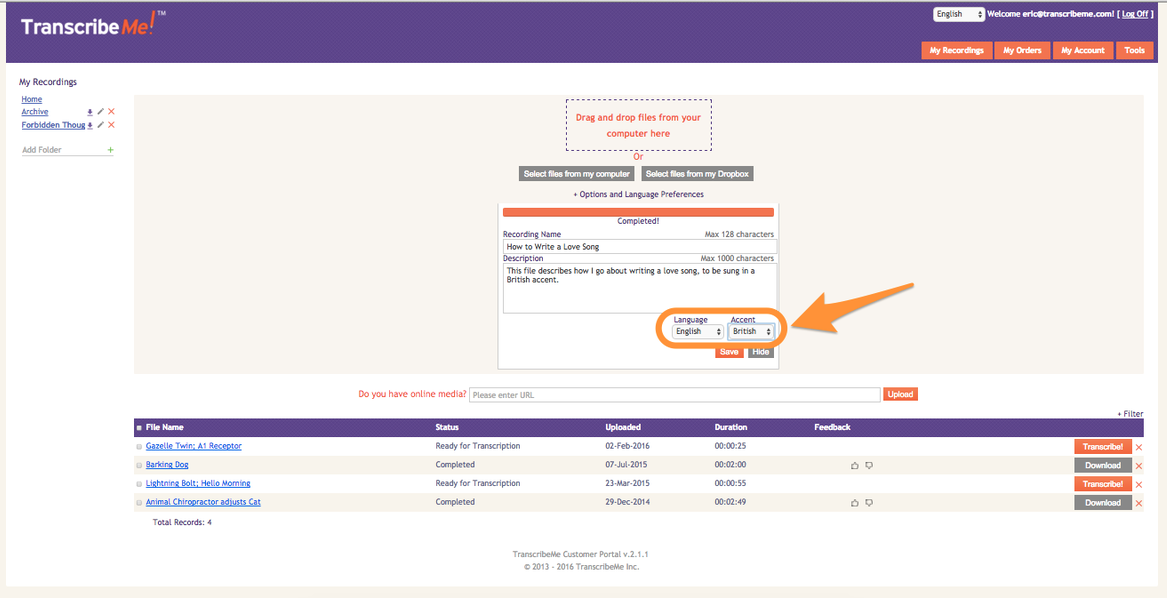
Task: Open the Tools tab
Action: tap(1134, 51)
